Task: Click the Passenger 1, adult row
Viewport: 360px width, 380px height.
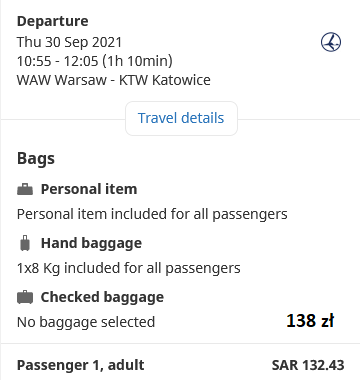Action: click(x=180, y=365)
